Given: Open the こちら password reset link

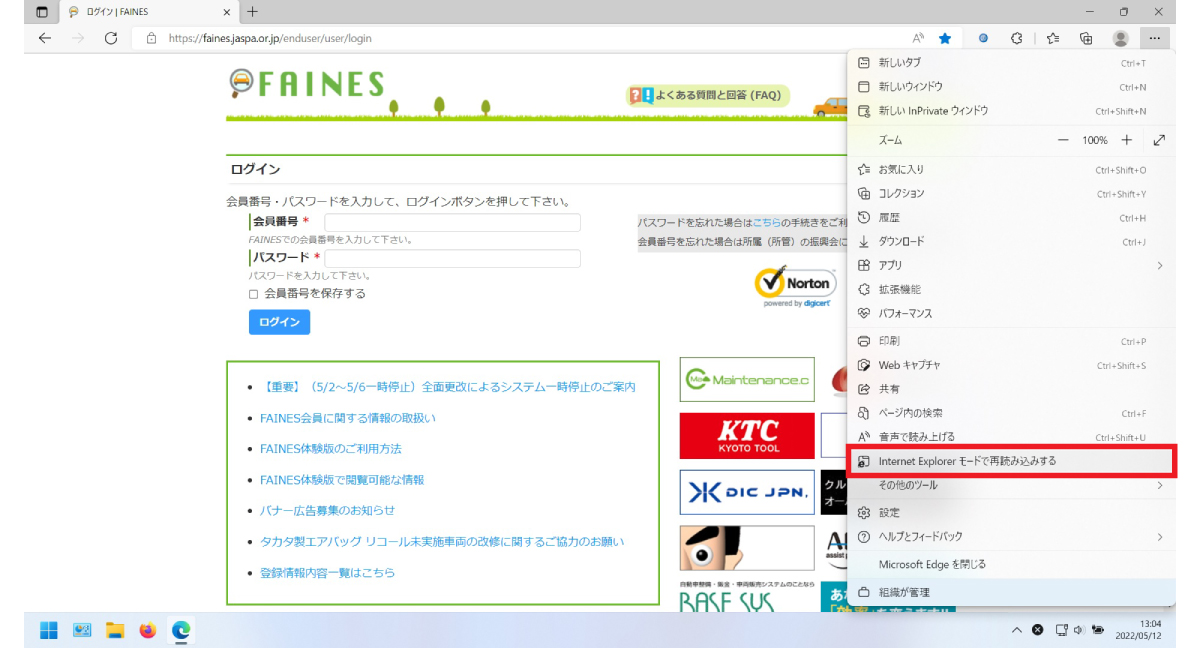Looking at the screenshot, I should click(x=766, y=222).
